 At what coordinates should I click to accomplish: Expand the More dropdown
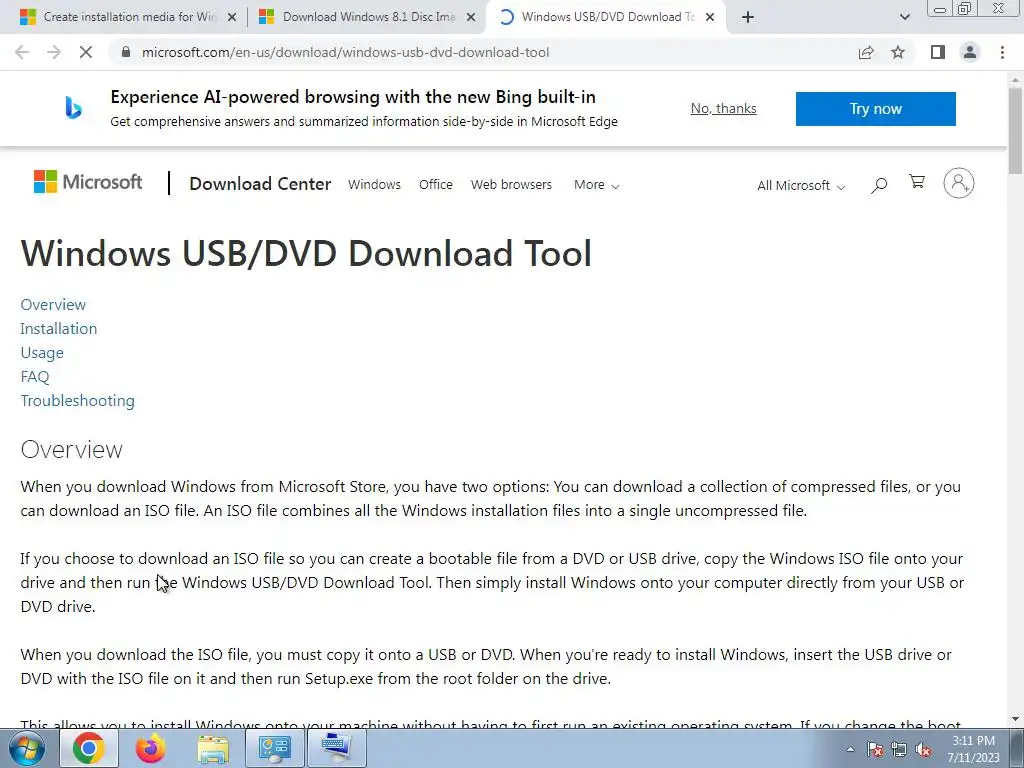[x=596, y=185]
